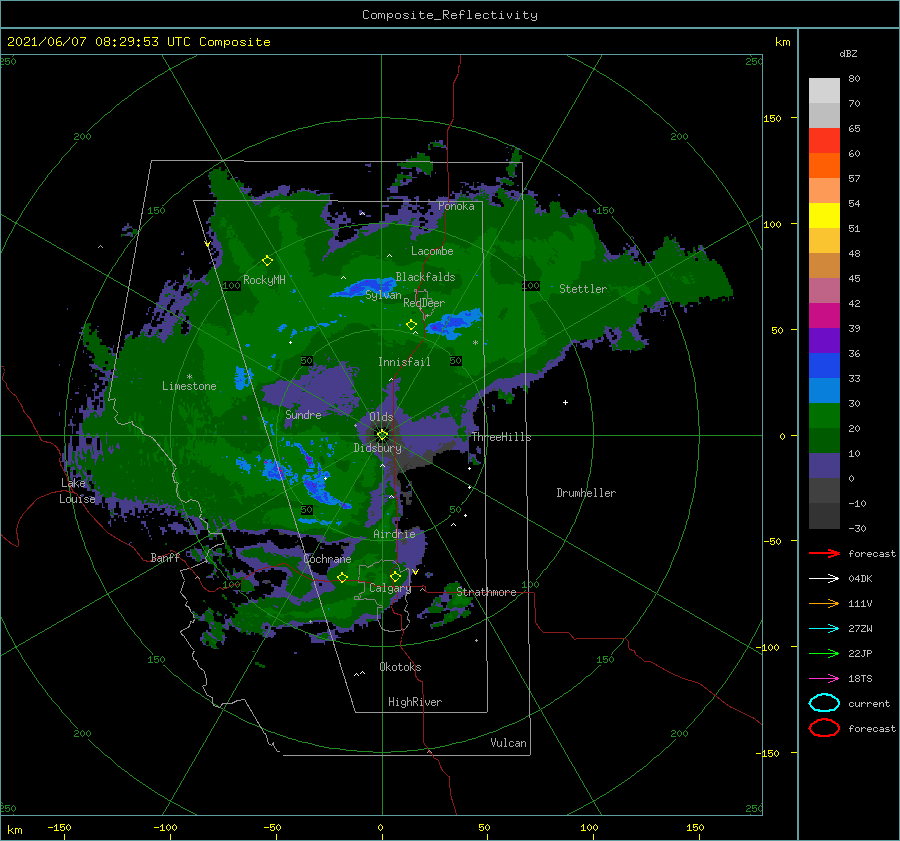Click the yellow diamond marker above Calgary
This screenshot has width=900, height=841.
click(395, 576)
